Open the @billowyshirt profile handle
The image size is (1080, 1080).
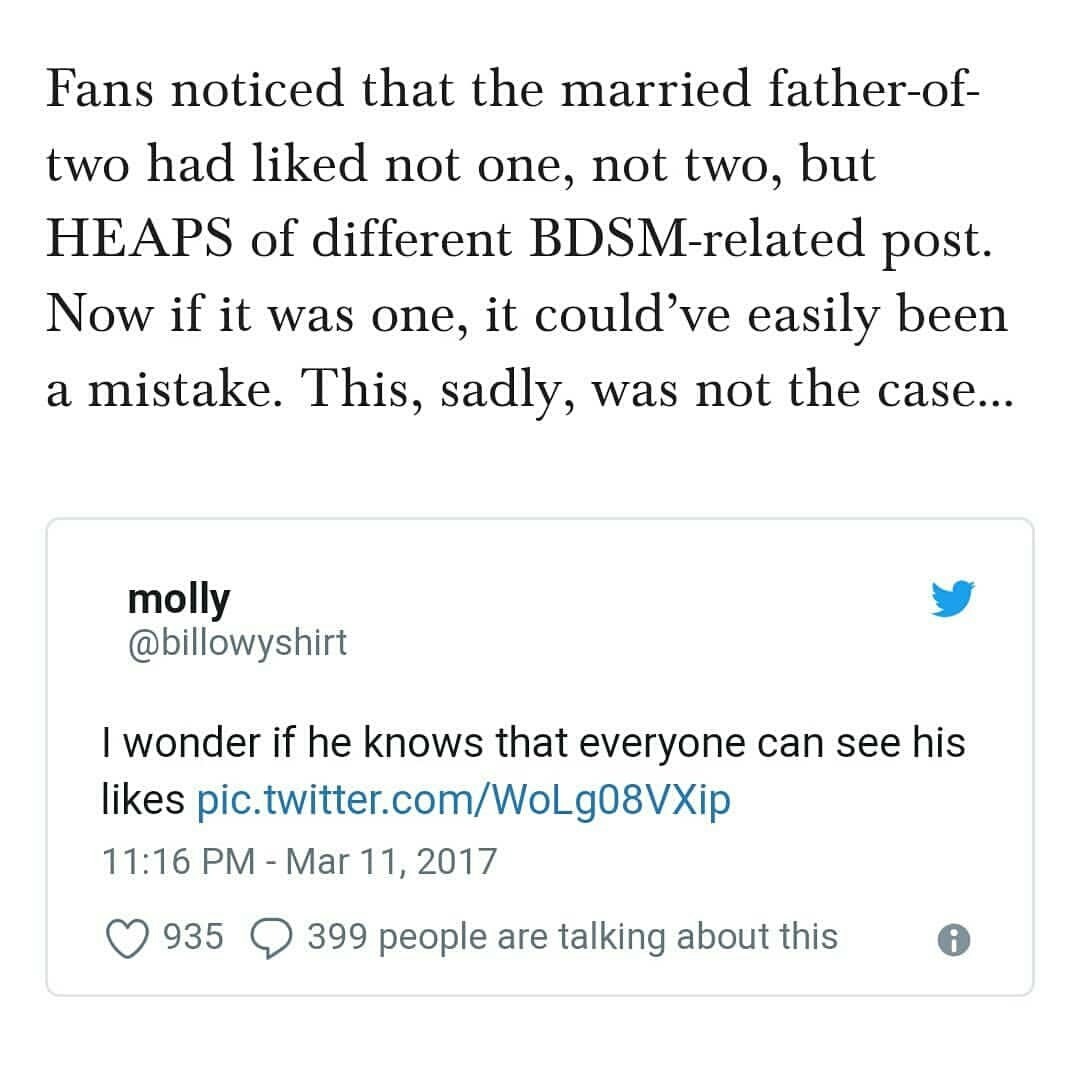[x=237, y=642]
